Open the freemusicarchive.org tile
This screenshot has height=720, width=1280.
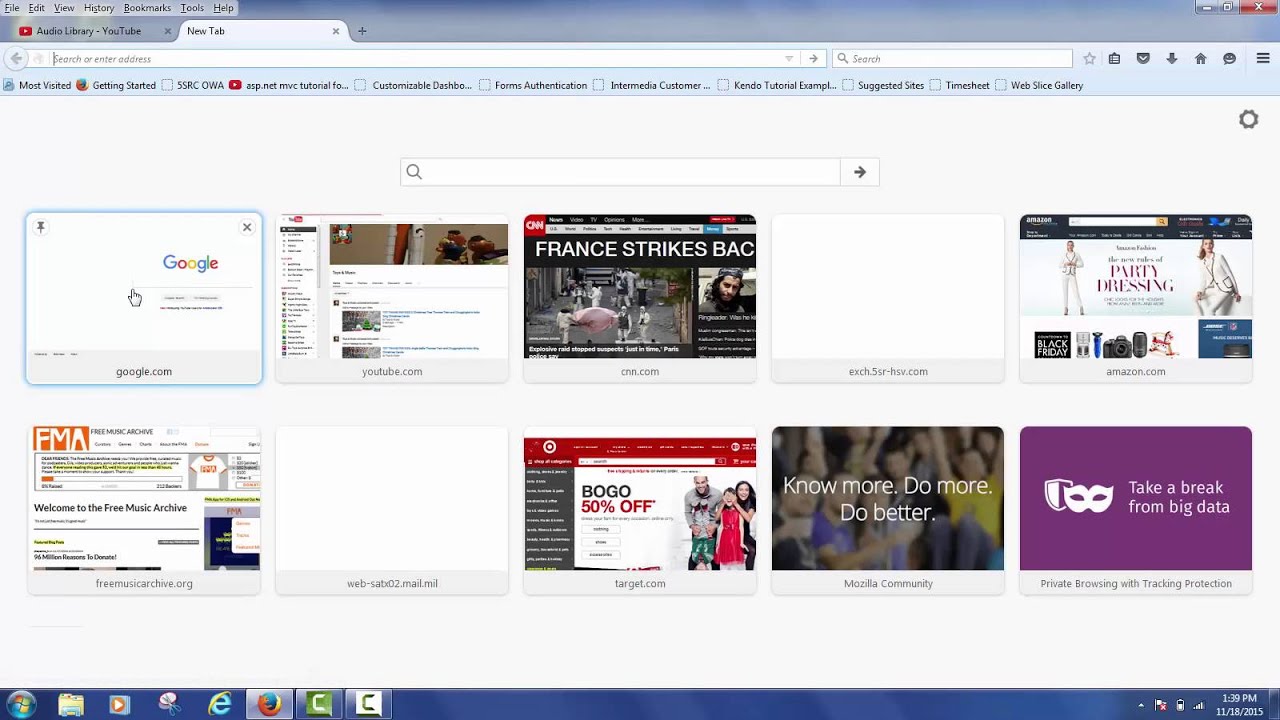coord(144,510)
